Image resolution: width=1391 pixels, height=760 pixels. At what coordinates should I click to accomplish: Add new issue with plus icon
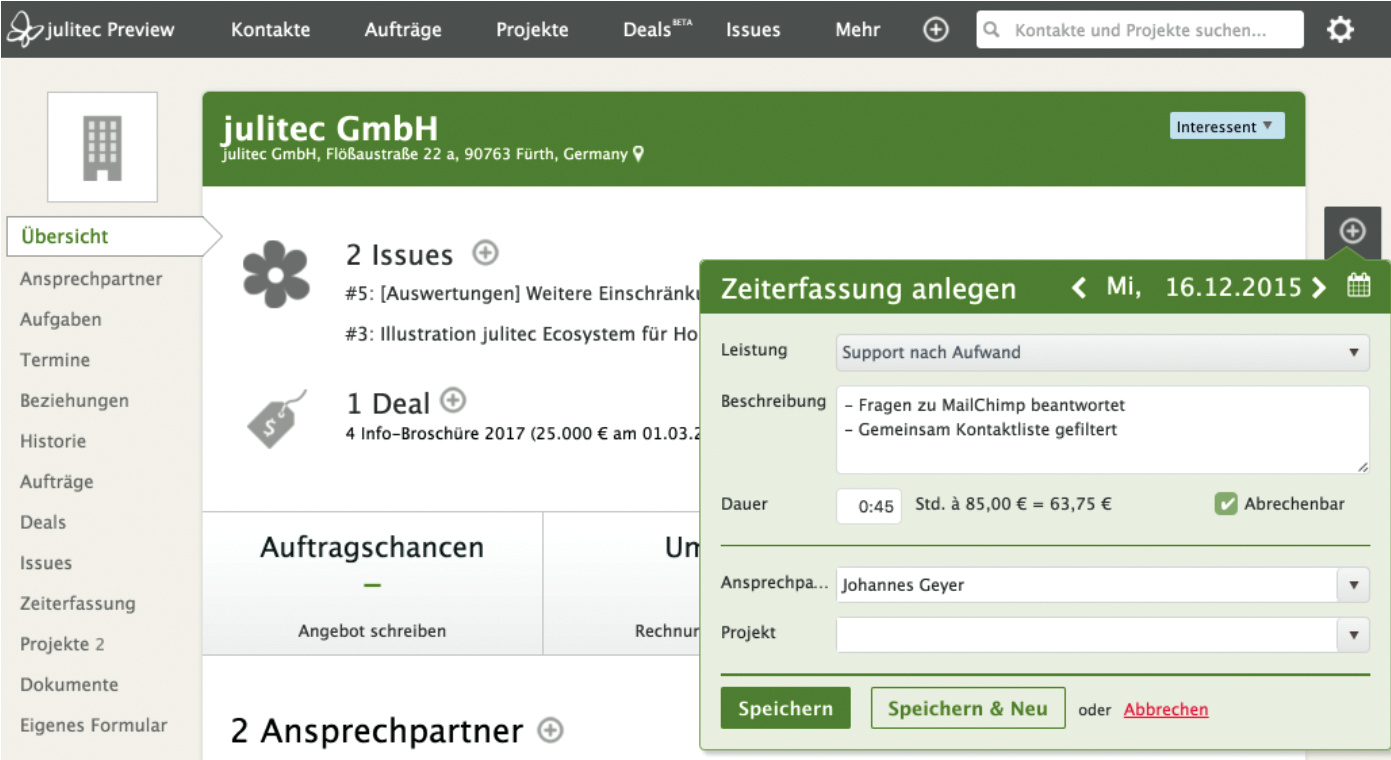[485, 253]
